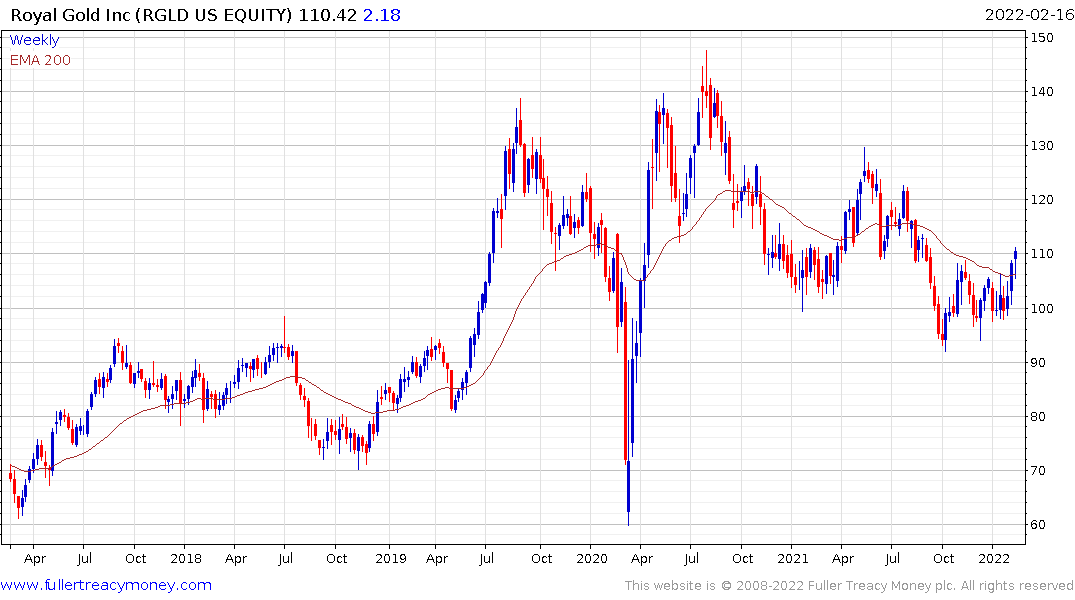This screenshot has width=1075, height=600.
Task: Click the 110 price axis label
Action: (x=1042, y=254)
